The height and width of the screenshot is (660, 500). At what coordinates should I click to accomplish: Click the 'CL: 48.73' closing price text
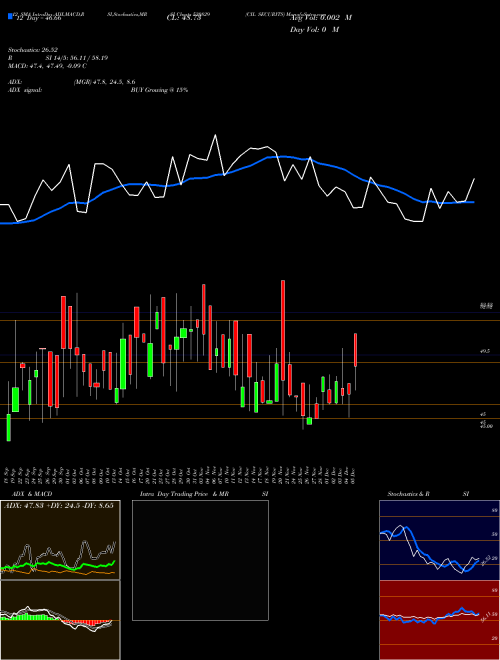point(184,18)
